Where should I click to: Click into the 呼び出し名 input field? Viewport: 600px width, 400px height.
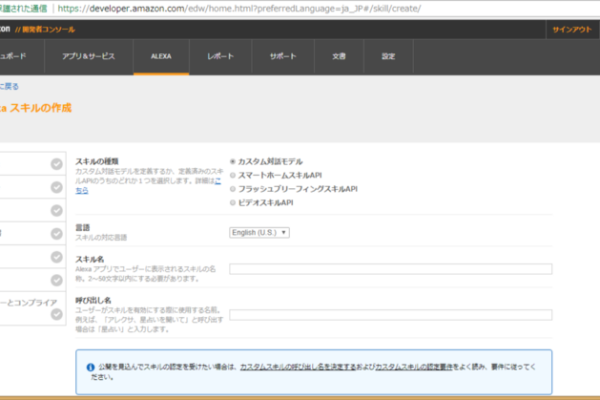390,314
